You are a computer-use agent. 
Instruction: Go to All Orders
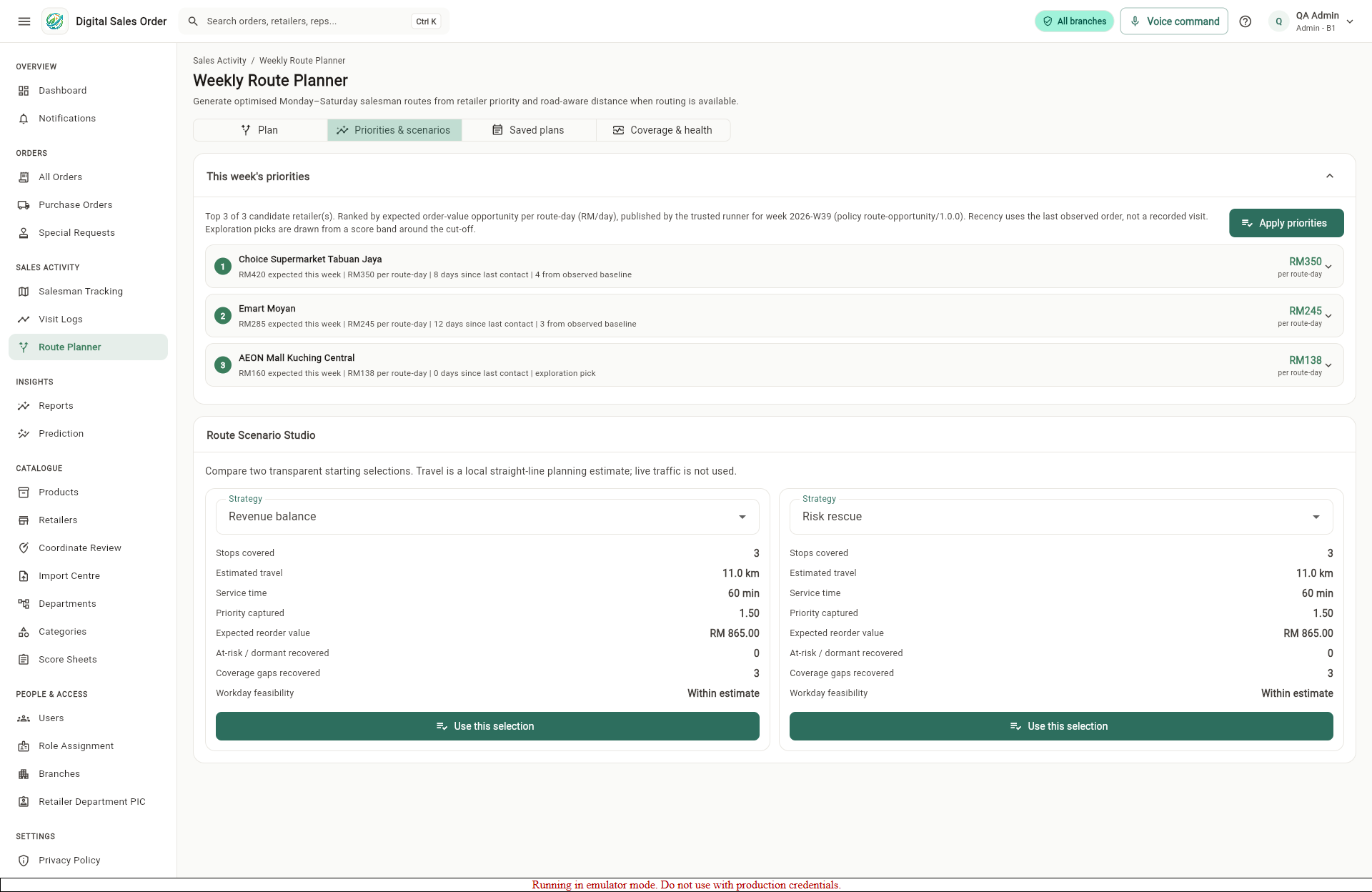point(88,177)
